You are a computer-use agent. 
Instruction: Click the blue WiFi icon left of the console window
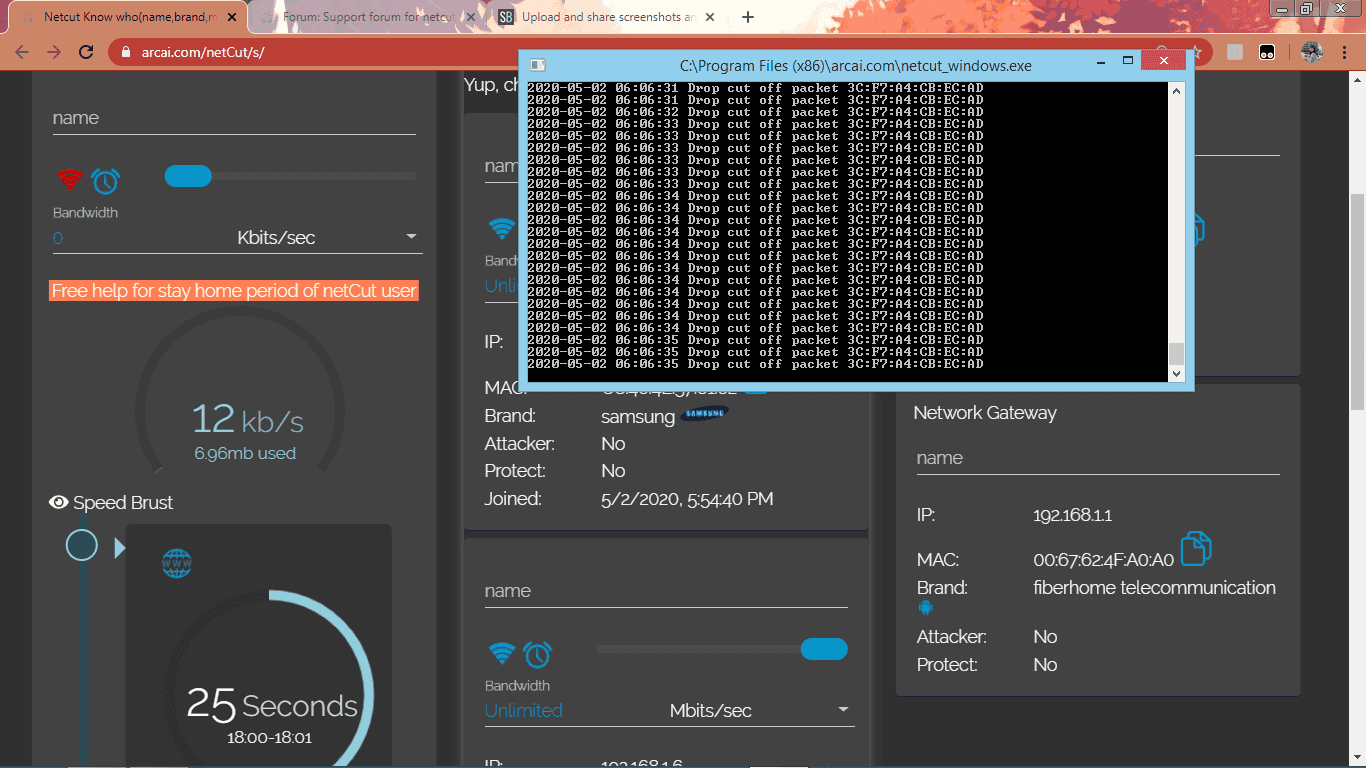tap(501, 228)
